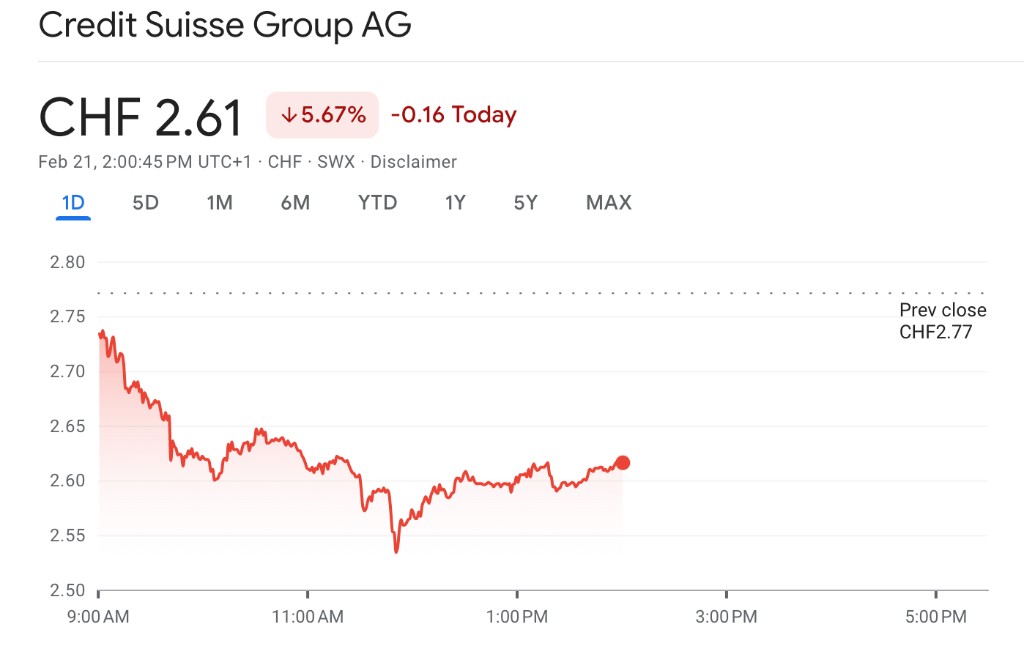Click the down arrow in percent badge
This screenshot has width=1024, height=660.
coord(289,115)
